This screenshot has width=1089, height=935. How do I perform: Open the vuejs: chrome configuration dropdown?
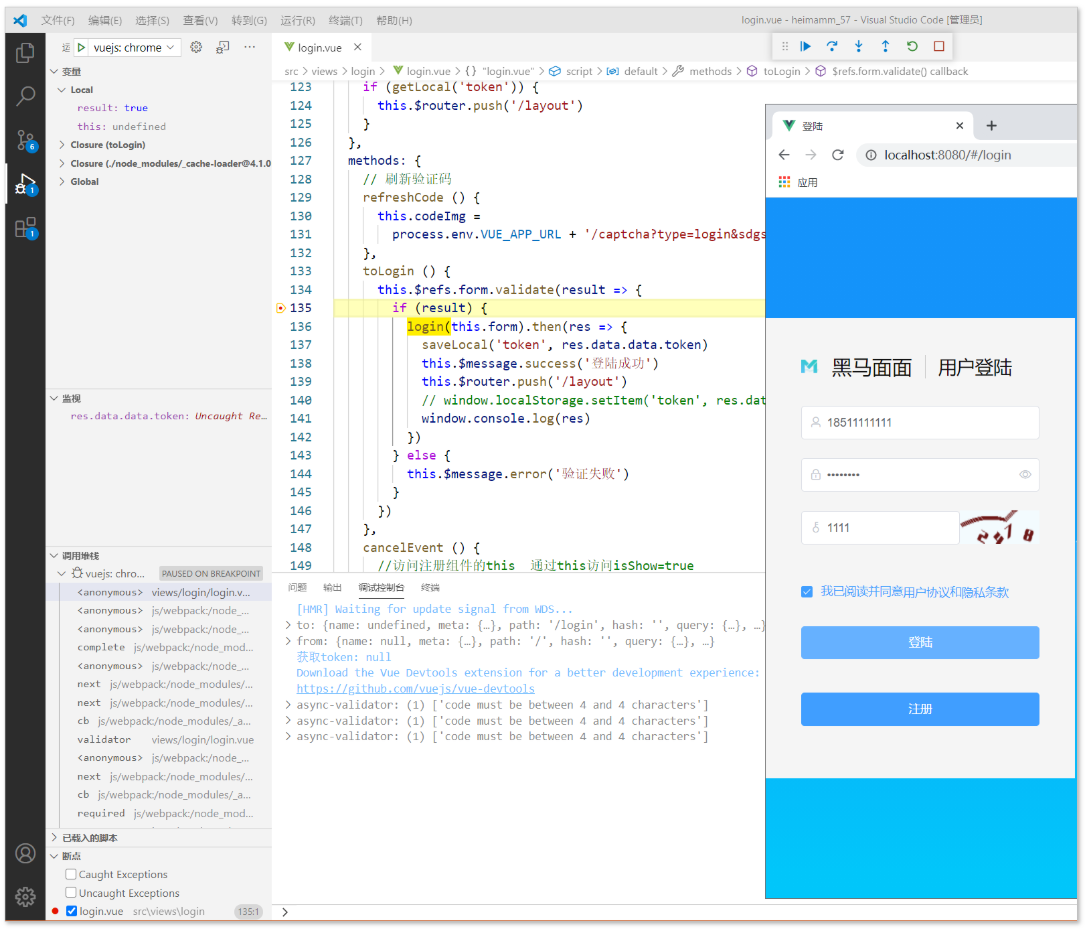point(133,47)
